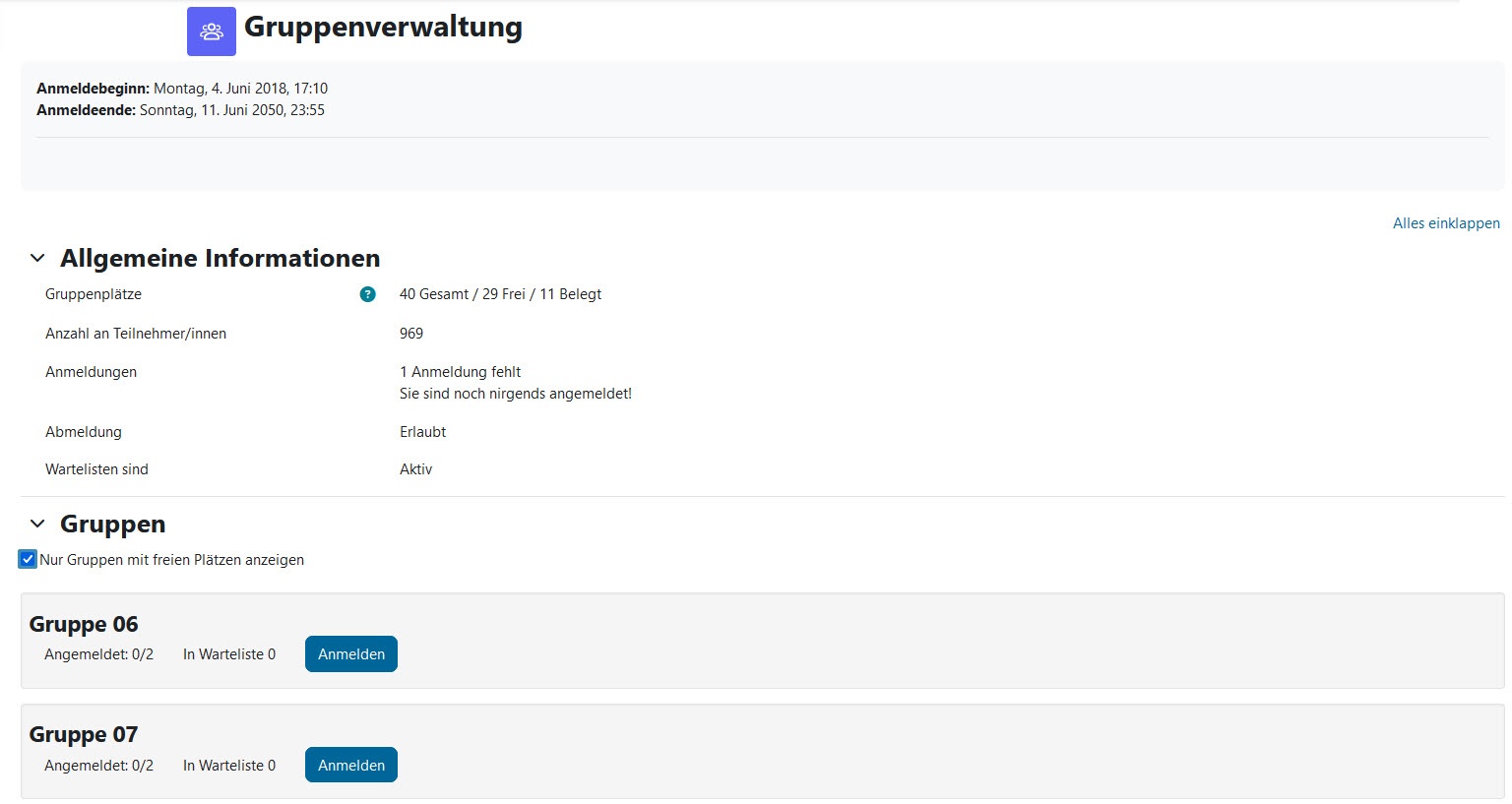This screenshot has height=804, width=1512.
Task: Click the Gruppen section heading
Action: [x=112, y=525]
